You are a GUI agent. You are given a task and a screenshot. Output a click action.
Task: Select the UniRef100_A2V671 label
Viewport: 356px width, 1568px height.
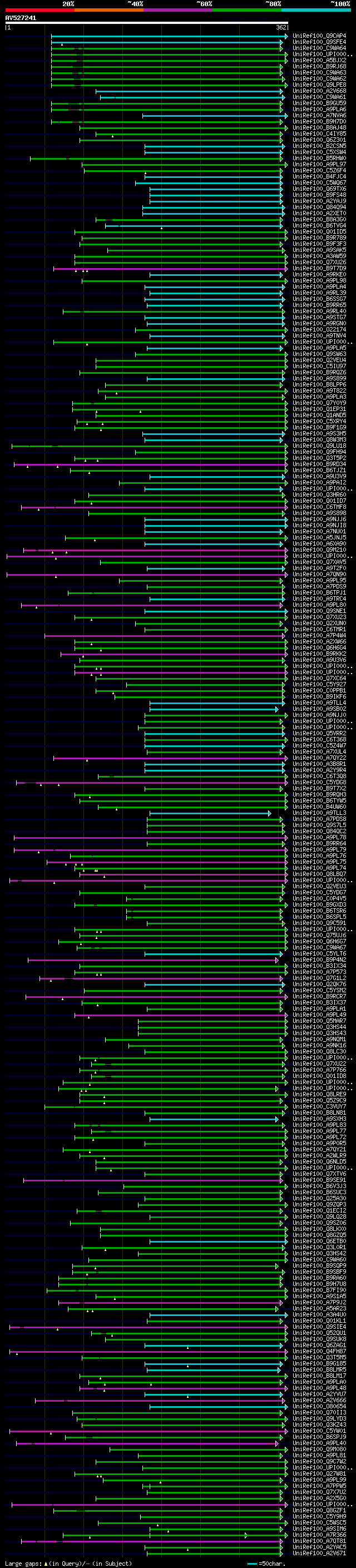(319, 1554)
